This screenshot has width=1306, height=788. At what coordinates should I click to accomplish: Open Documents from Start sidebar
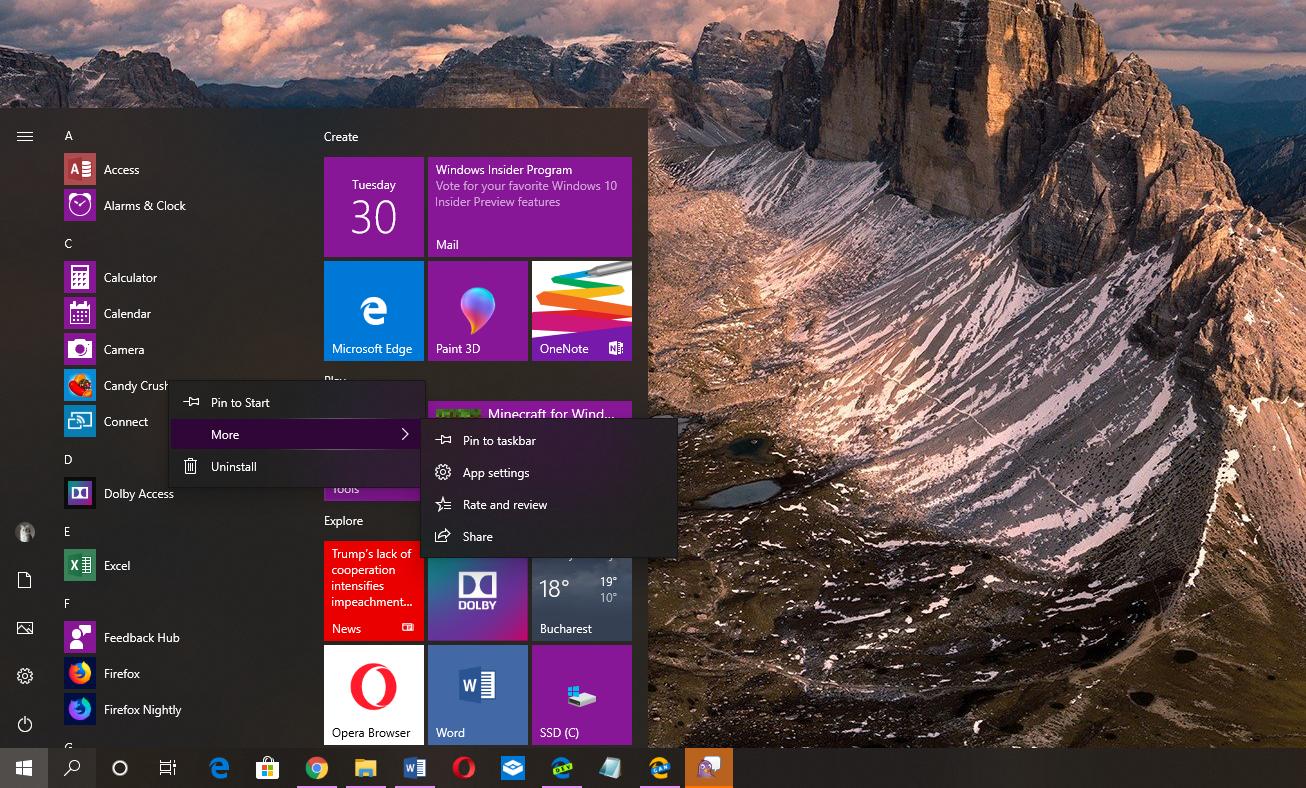(25, 580)
